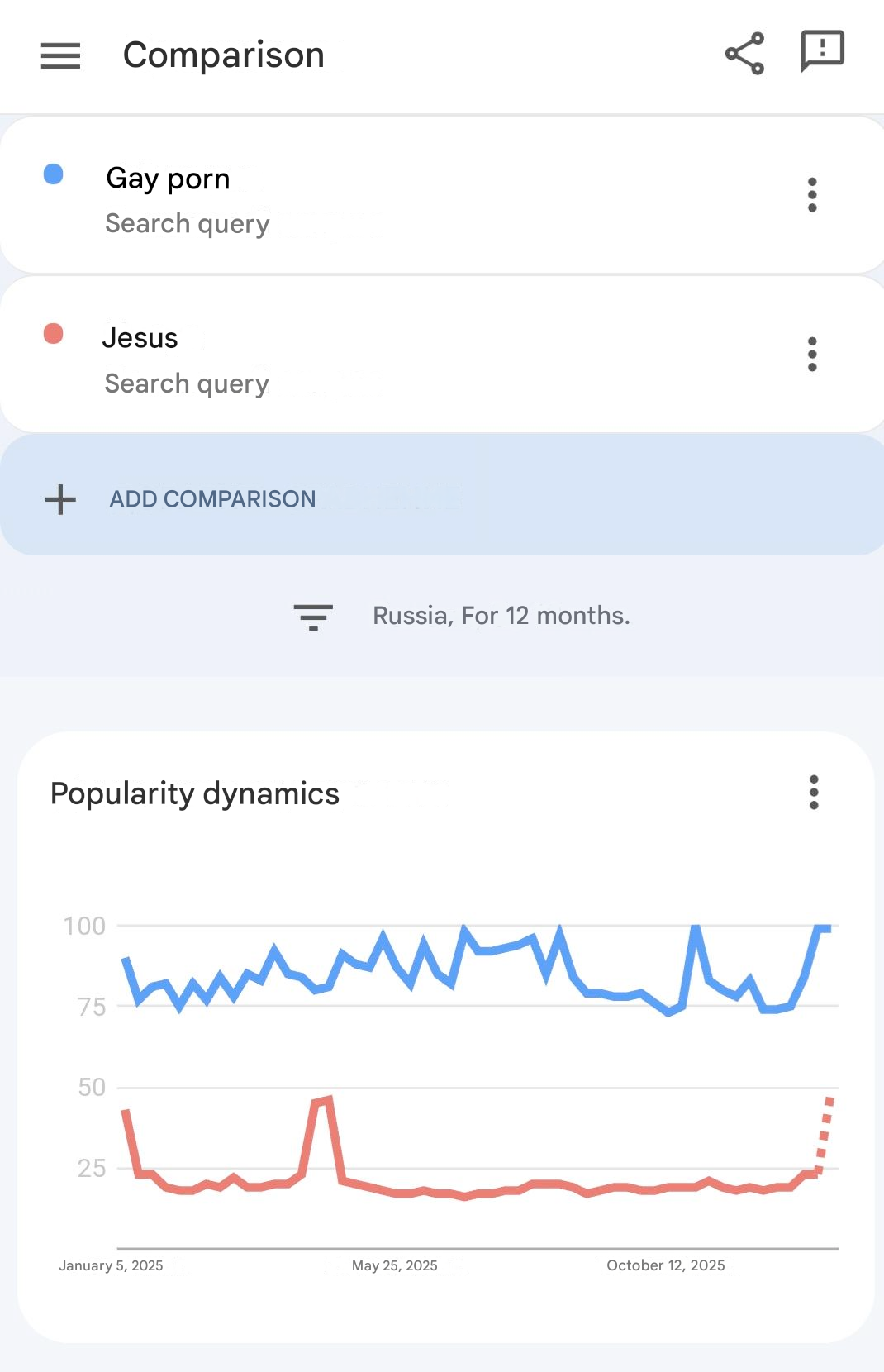The height and width of the screenshot is (1372, 884).
Task: Click the plus icon for comparison
Action: (60, 500)
